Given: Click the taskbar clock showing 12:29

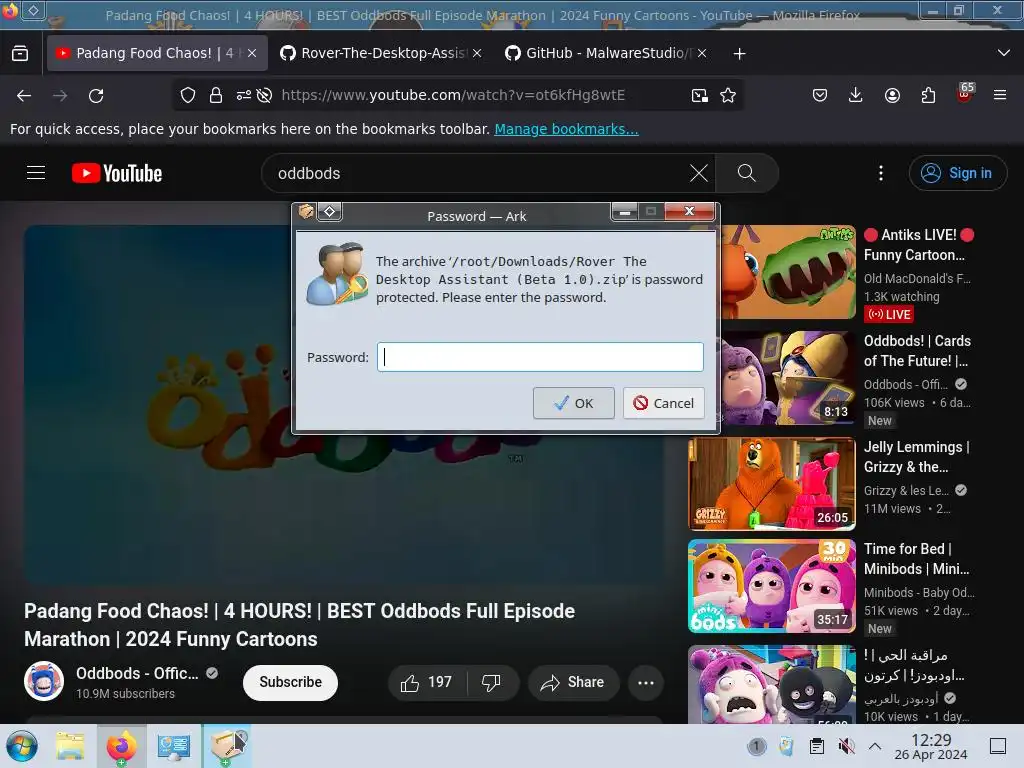Looking at the screenshot, I should coord(931,746).
